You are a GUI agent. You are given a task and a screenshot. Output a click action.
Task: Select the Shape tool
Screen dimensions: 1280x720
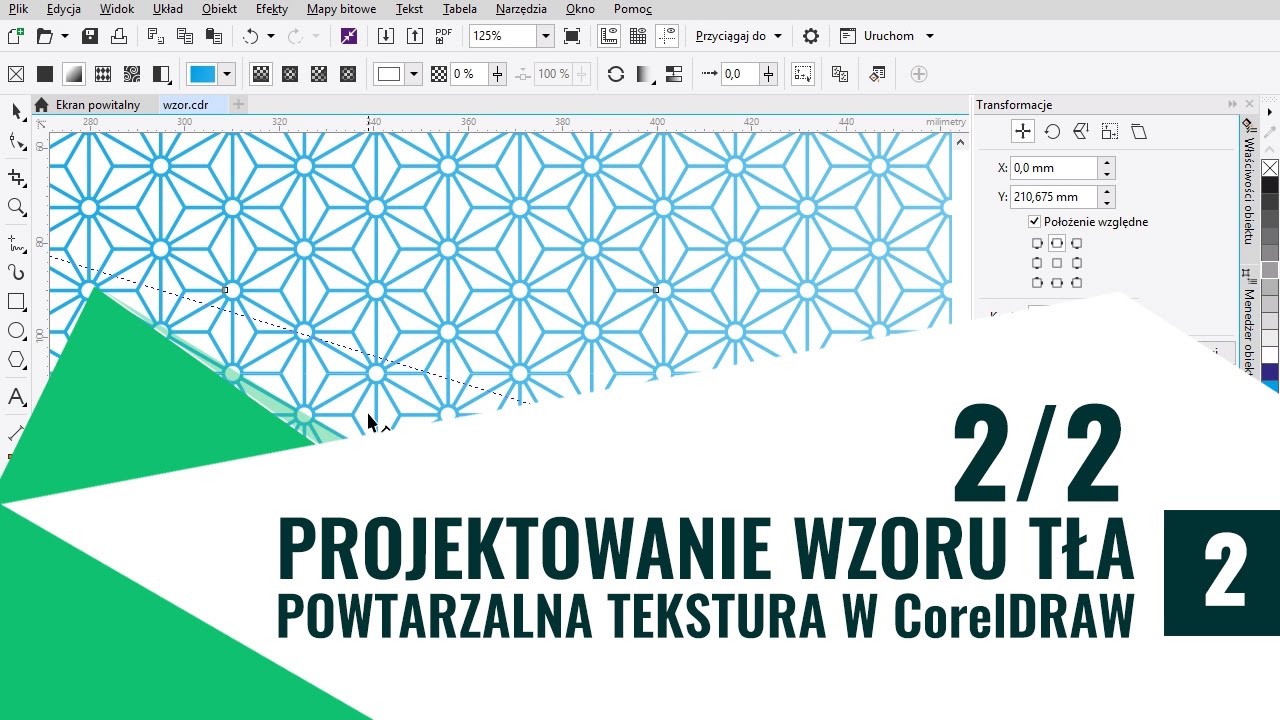click(16, 142)
